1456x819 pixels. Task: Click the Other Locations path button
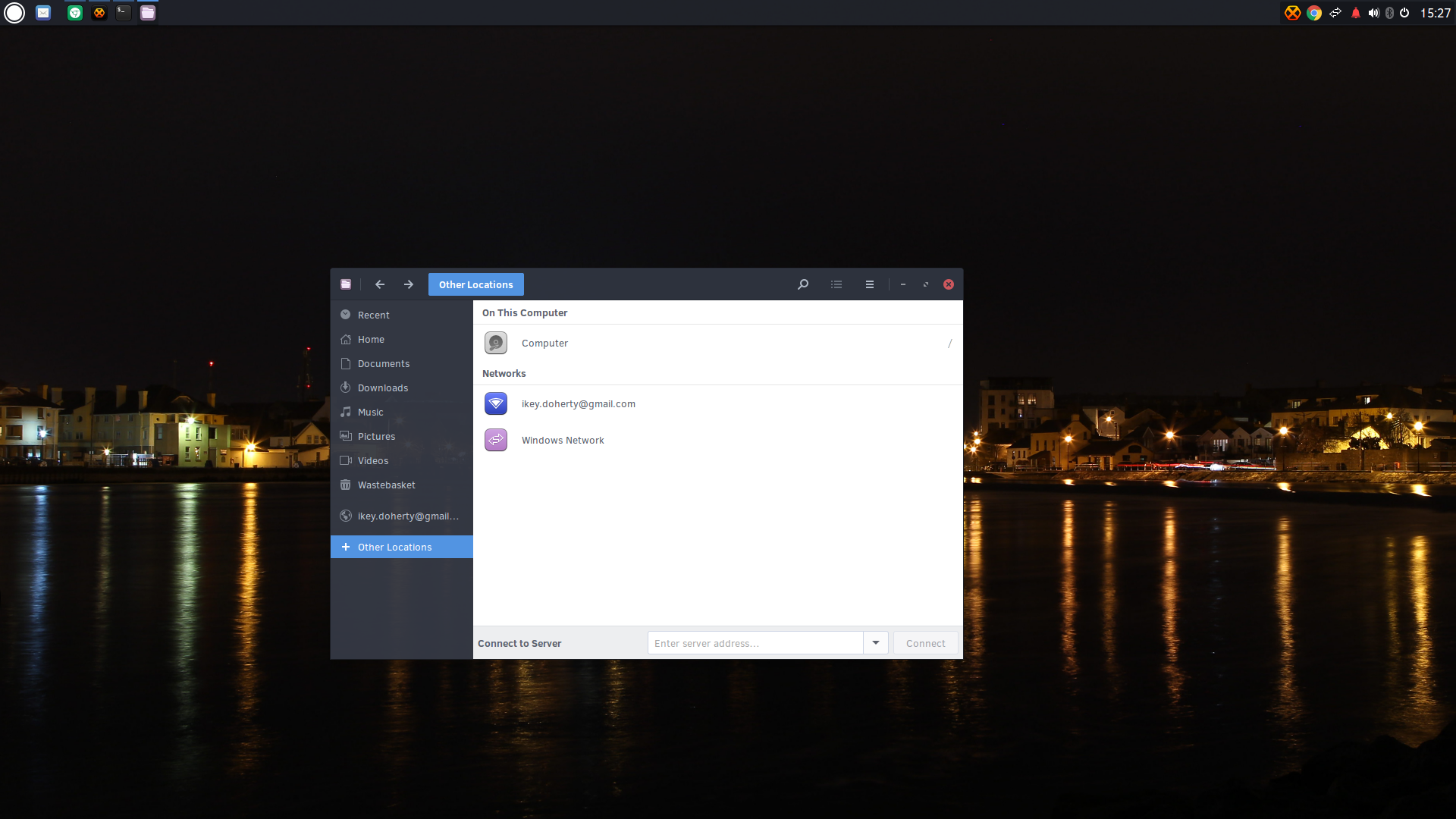tap(476, 284)
